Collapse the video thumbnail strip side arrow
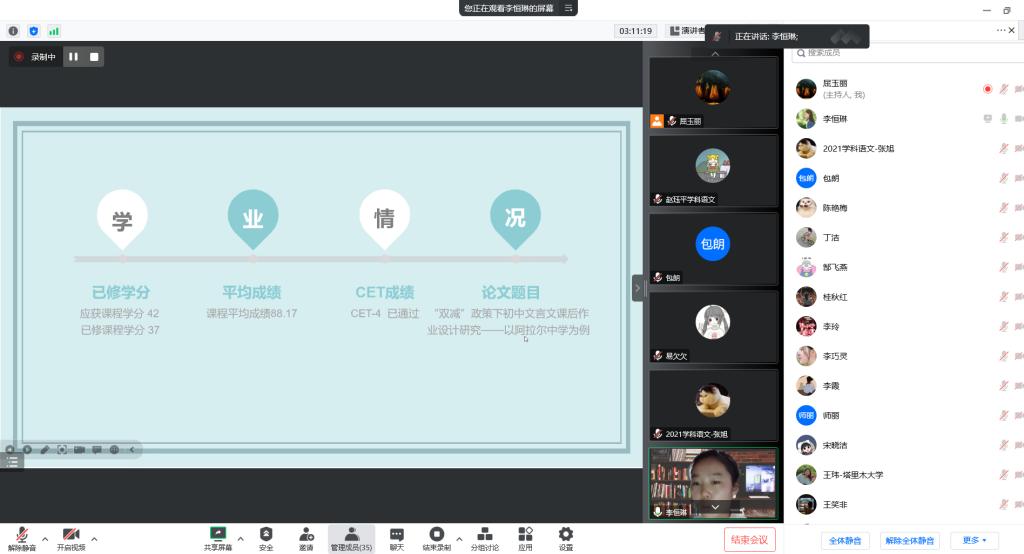 tap(637, 288)
